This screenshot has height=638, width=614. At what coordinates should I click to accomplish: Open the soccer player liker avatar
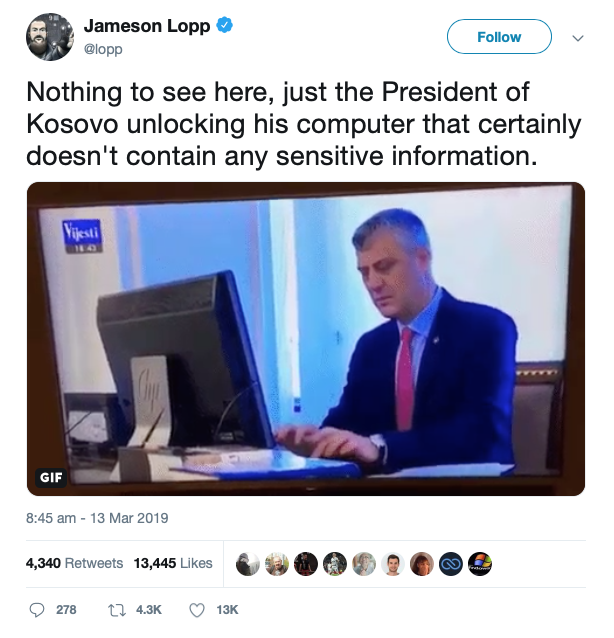pos(335,564)
